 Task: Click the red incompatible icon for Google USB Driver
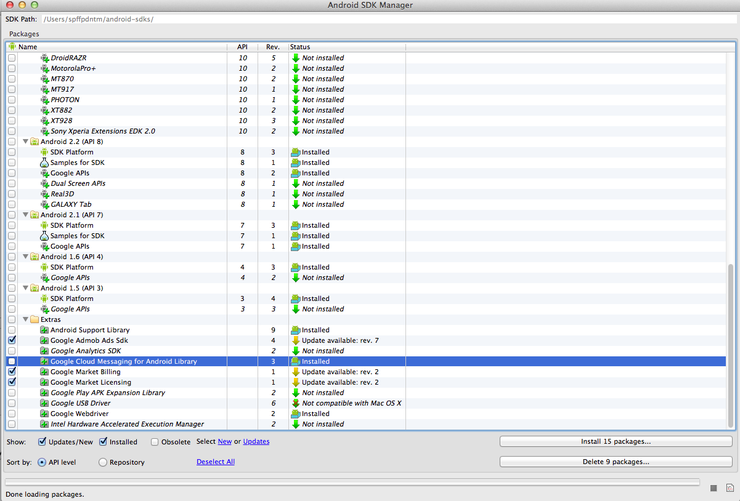(x=296, y=403)
